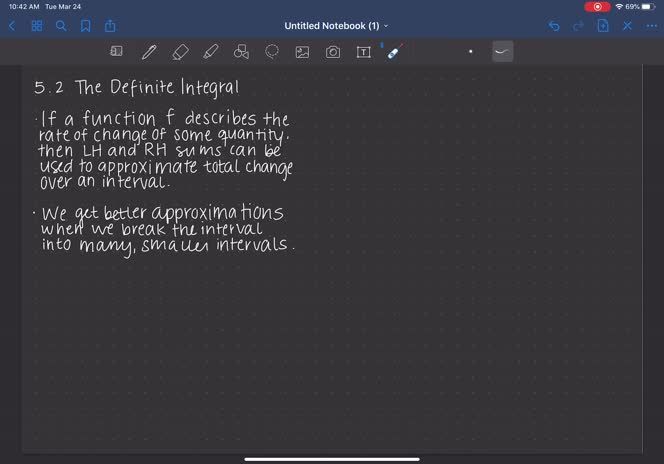664x464 pixels.
Task: Select the Eraser tool
Action: pyautogui.click(x=180, y=52)
